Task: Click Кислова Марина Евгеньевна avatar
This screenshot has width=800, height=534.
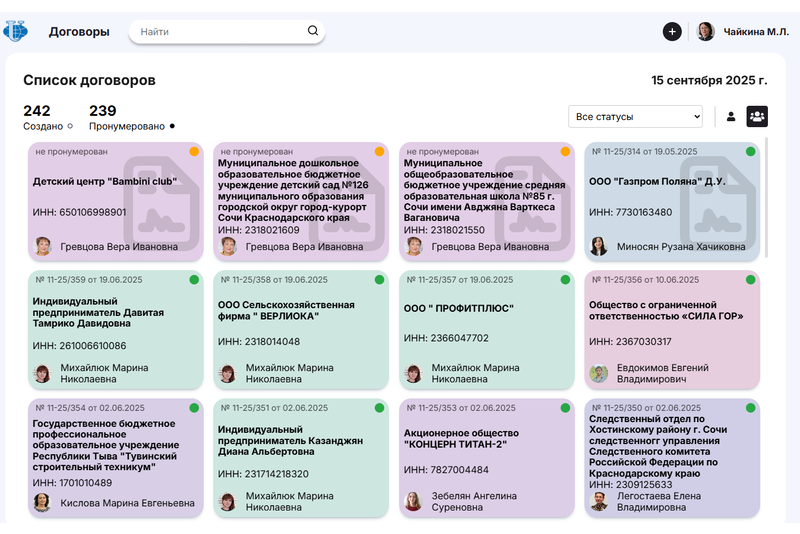Action: tap(42, 503)
